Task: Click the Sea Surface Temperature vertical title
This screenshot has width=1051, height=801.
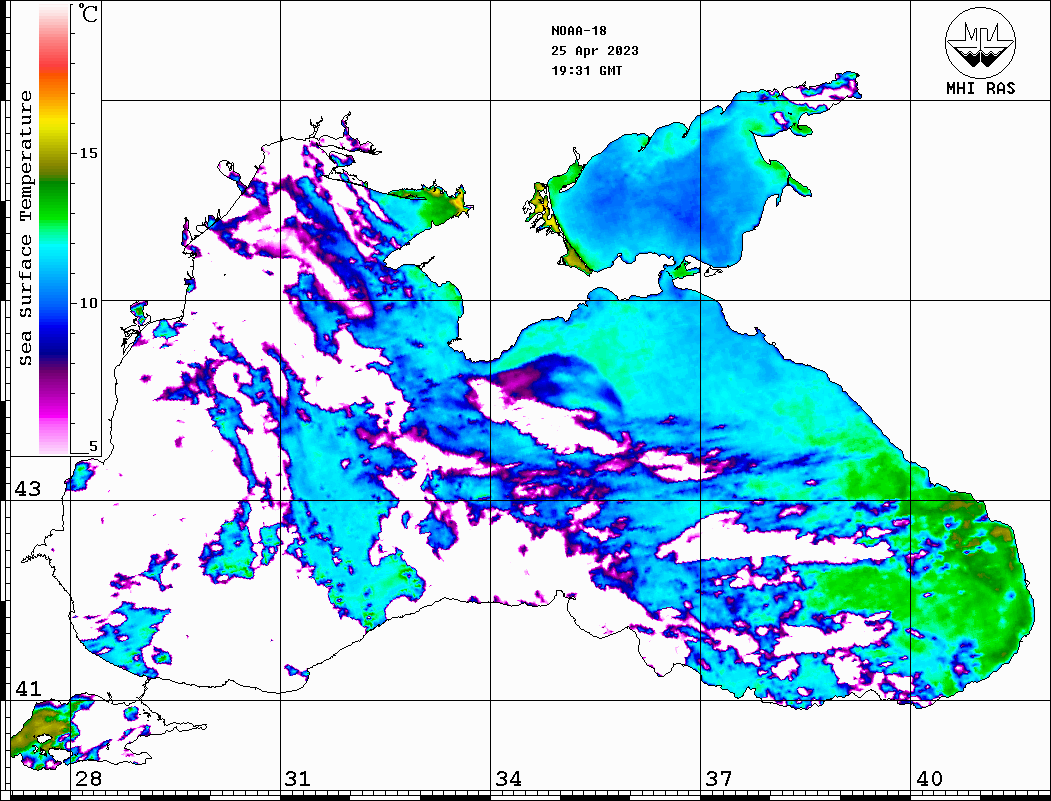Action: click(25, 229)
